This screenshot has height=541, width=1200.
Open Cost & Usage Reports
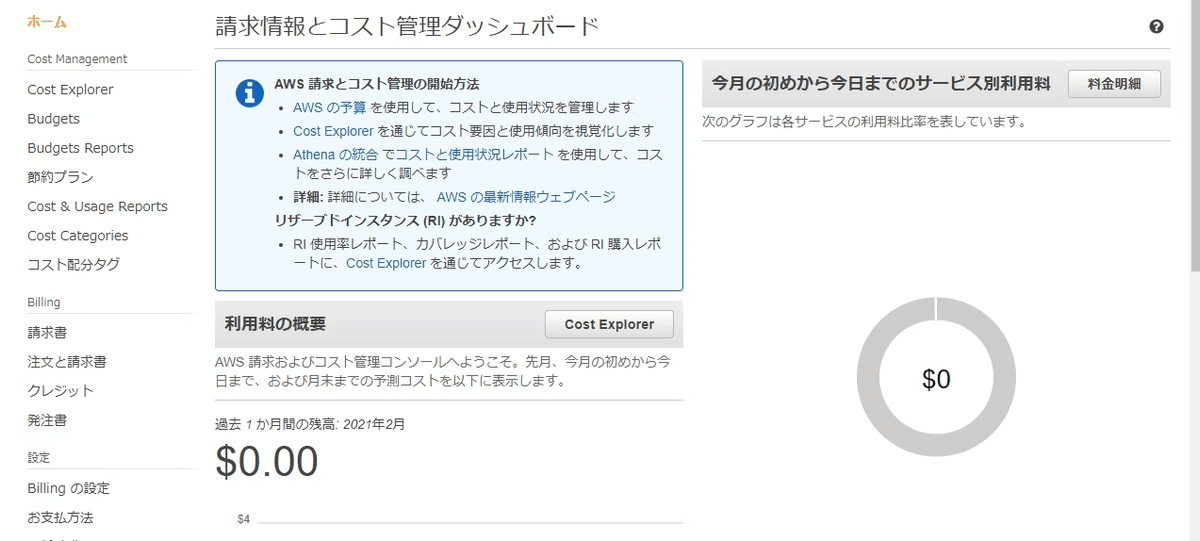click(97, 206)
